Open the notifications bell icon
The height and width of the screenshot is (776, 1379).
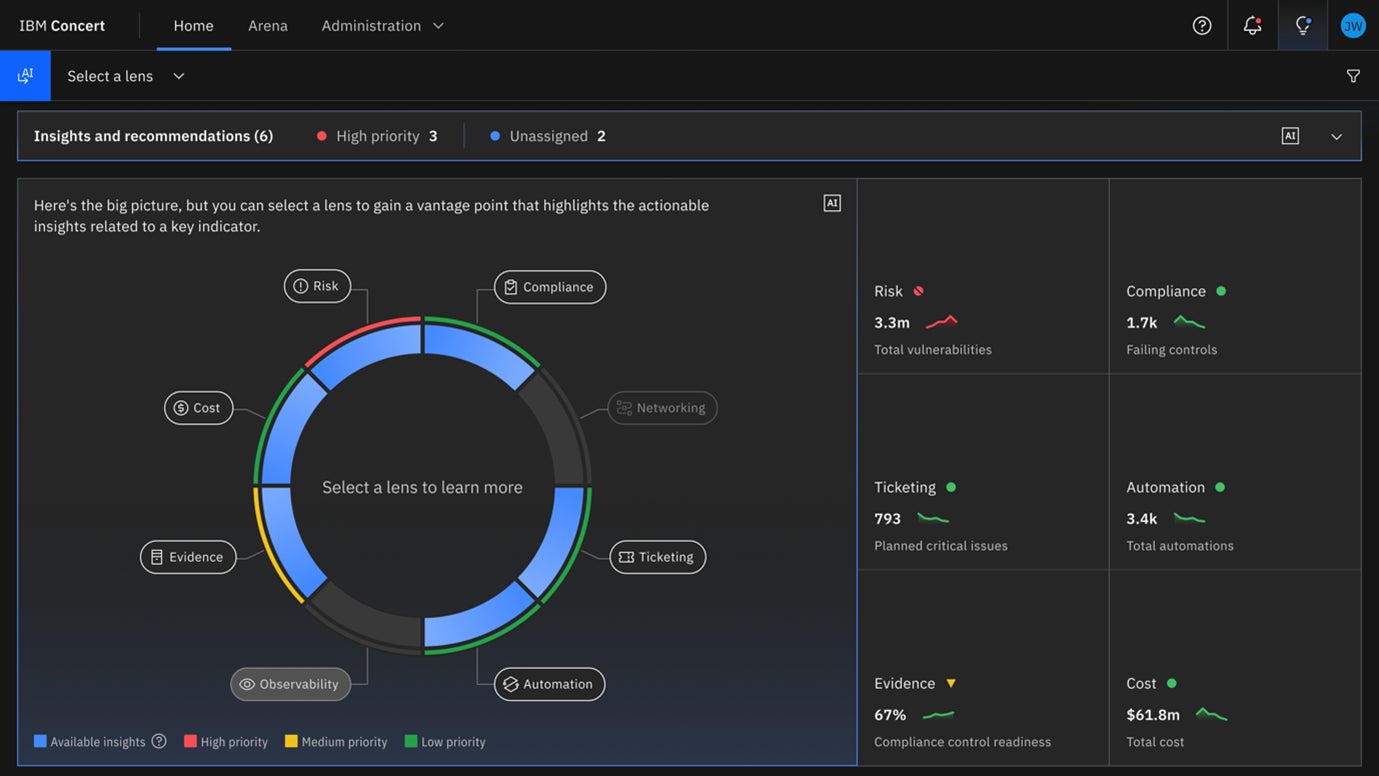coord(1252,26)
